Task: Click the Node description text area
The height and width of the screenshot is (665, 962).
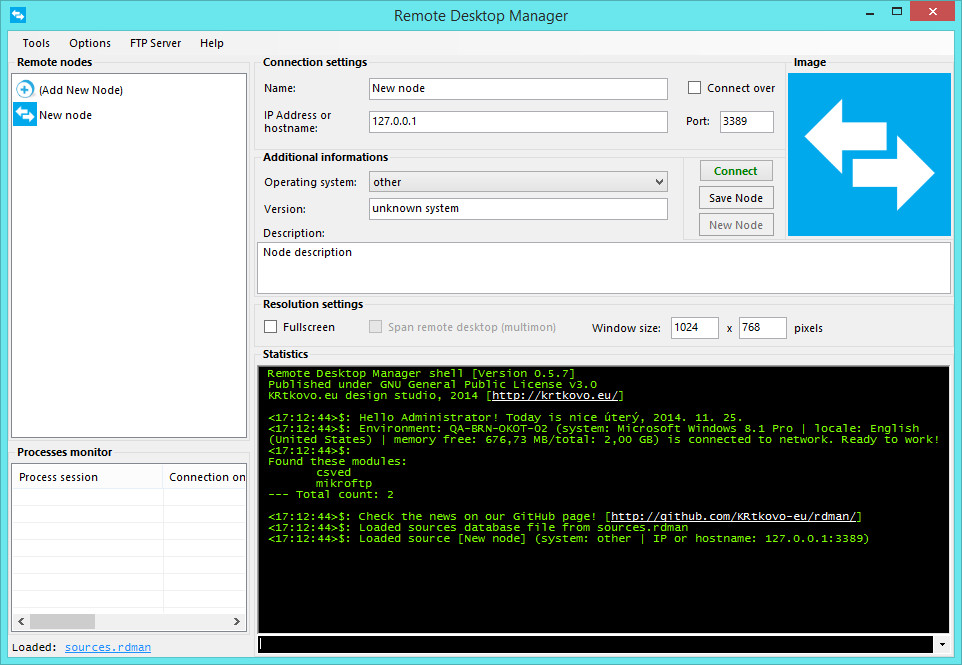Action: point(604,268)
